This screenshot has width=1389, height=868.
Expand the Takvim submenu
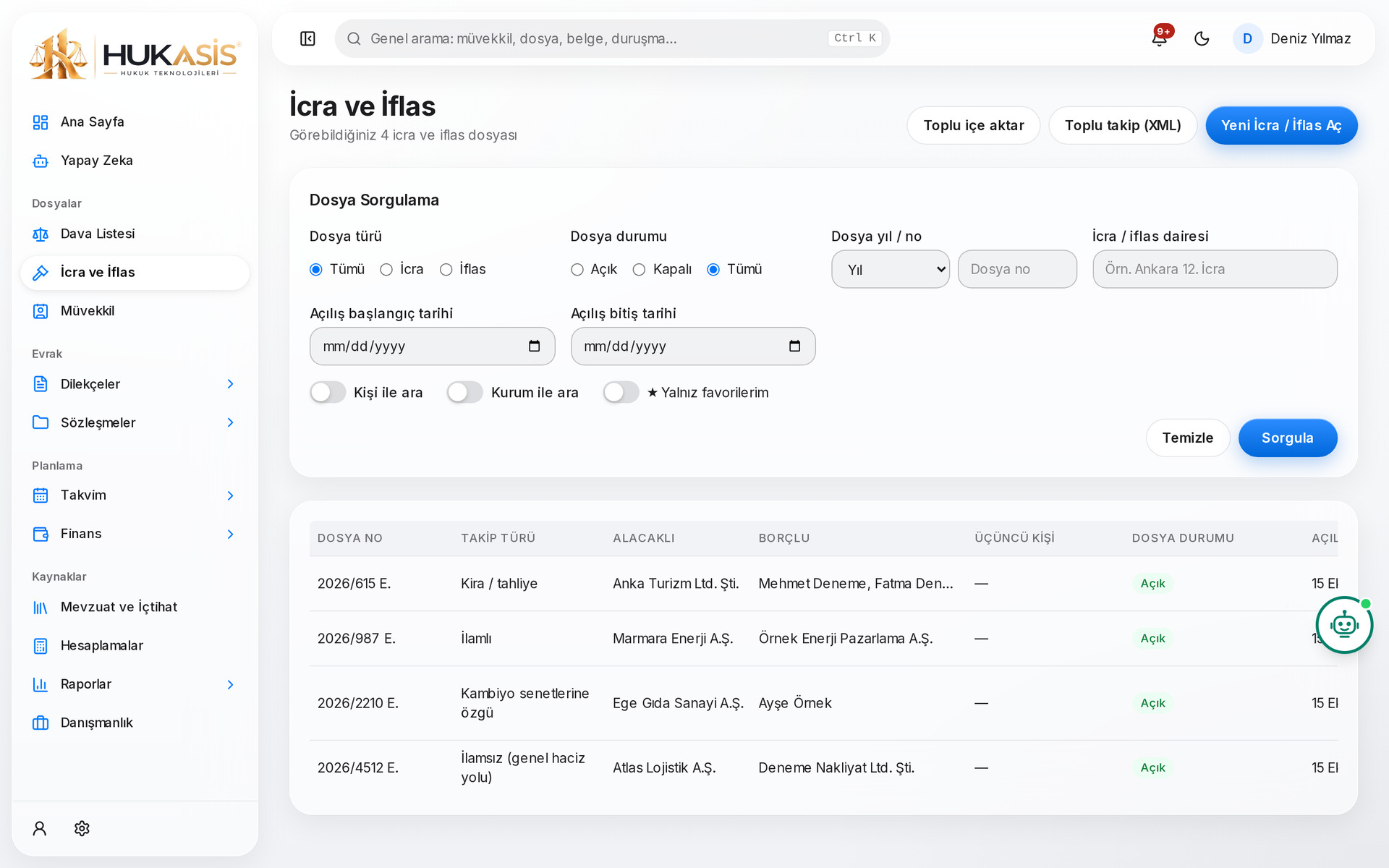pyautogui.click(x=230, y=495)
